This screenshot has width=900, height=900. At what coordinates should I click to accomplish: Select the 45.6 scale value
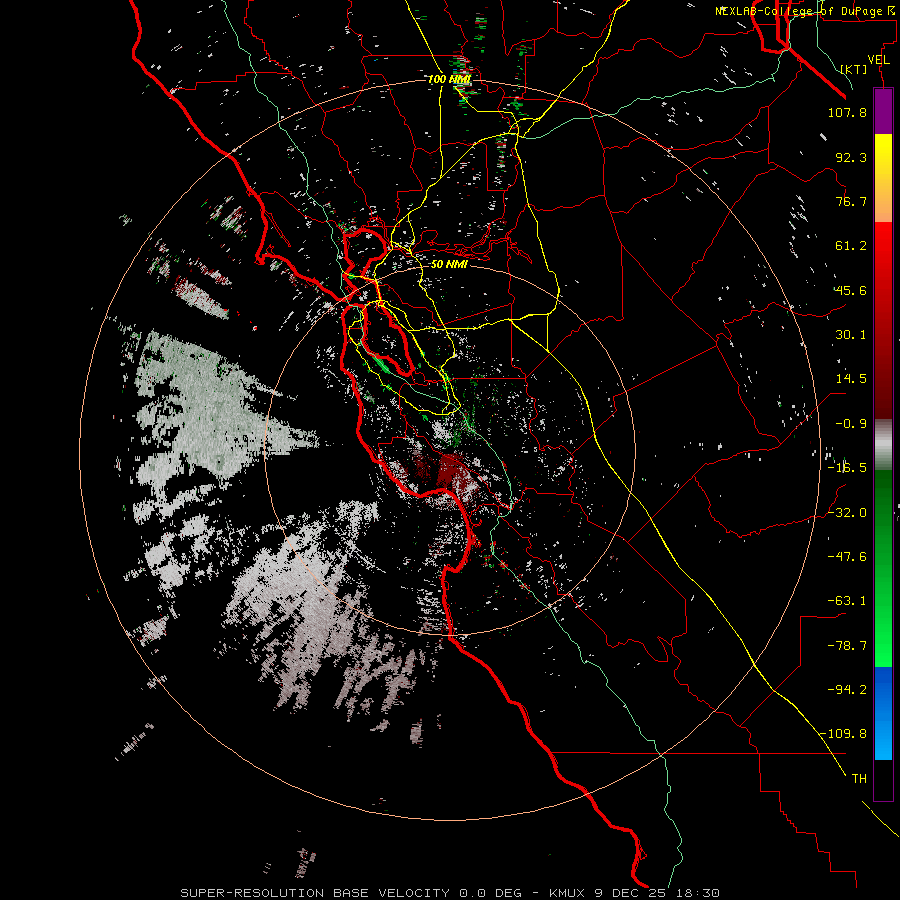(x=851, y=290)
